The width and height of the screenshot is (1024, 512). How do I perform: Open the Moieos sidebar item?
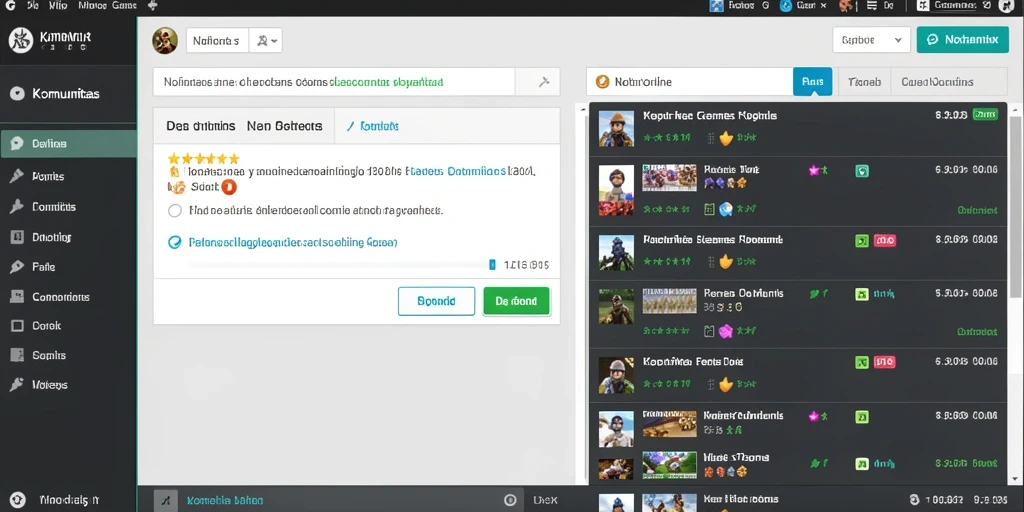[x=50, y=385]
